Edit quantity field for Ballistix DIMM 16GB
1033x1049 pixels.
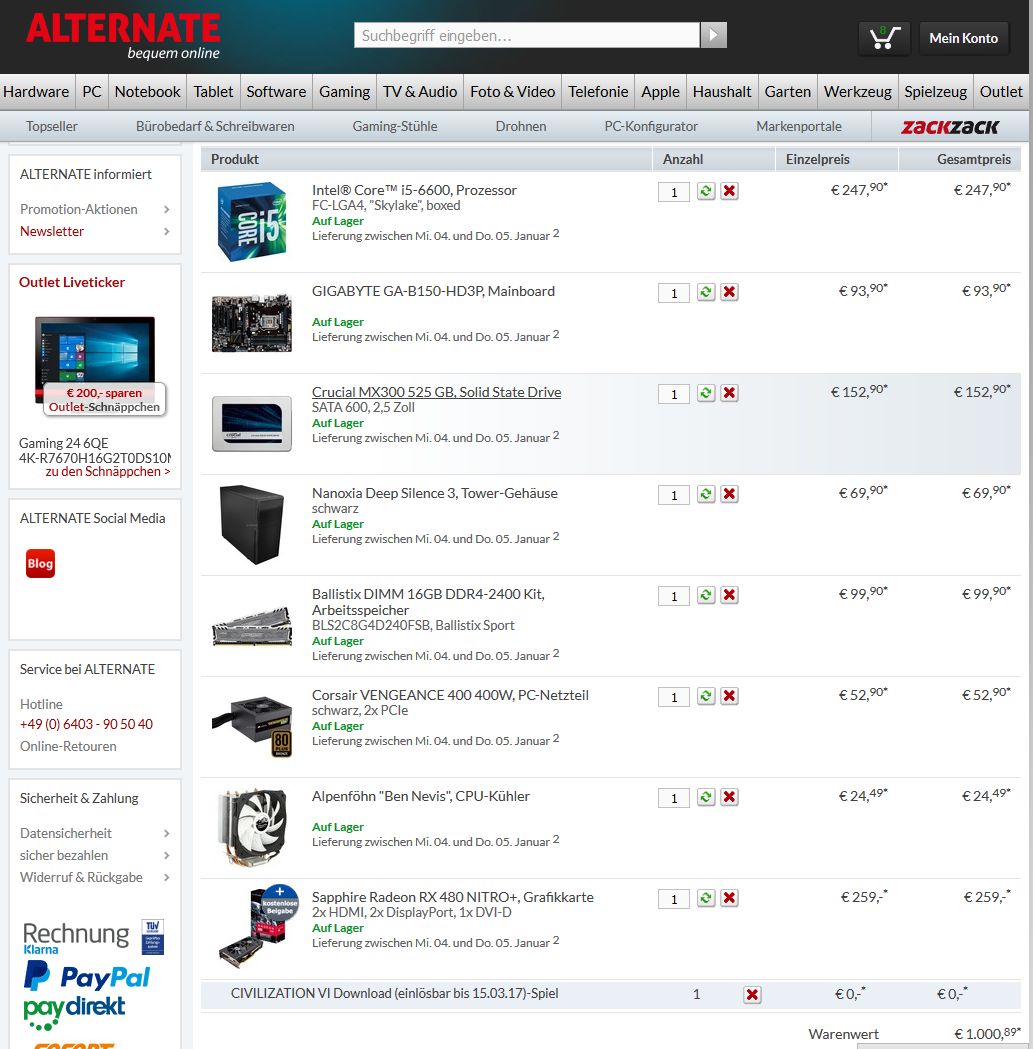click(x=674, y=596)
